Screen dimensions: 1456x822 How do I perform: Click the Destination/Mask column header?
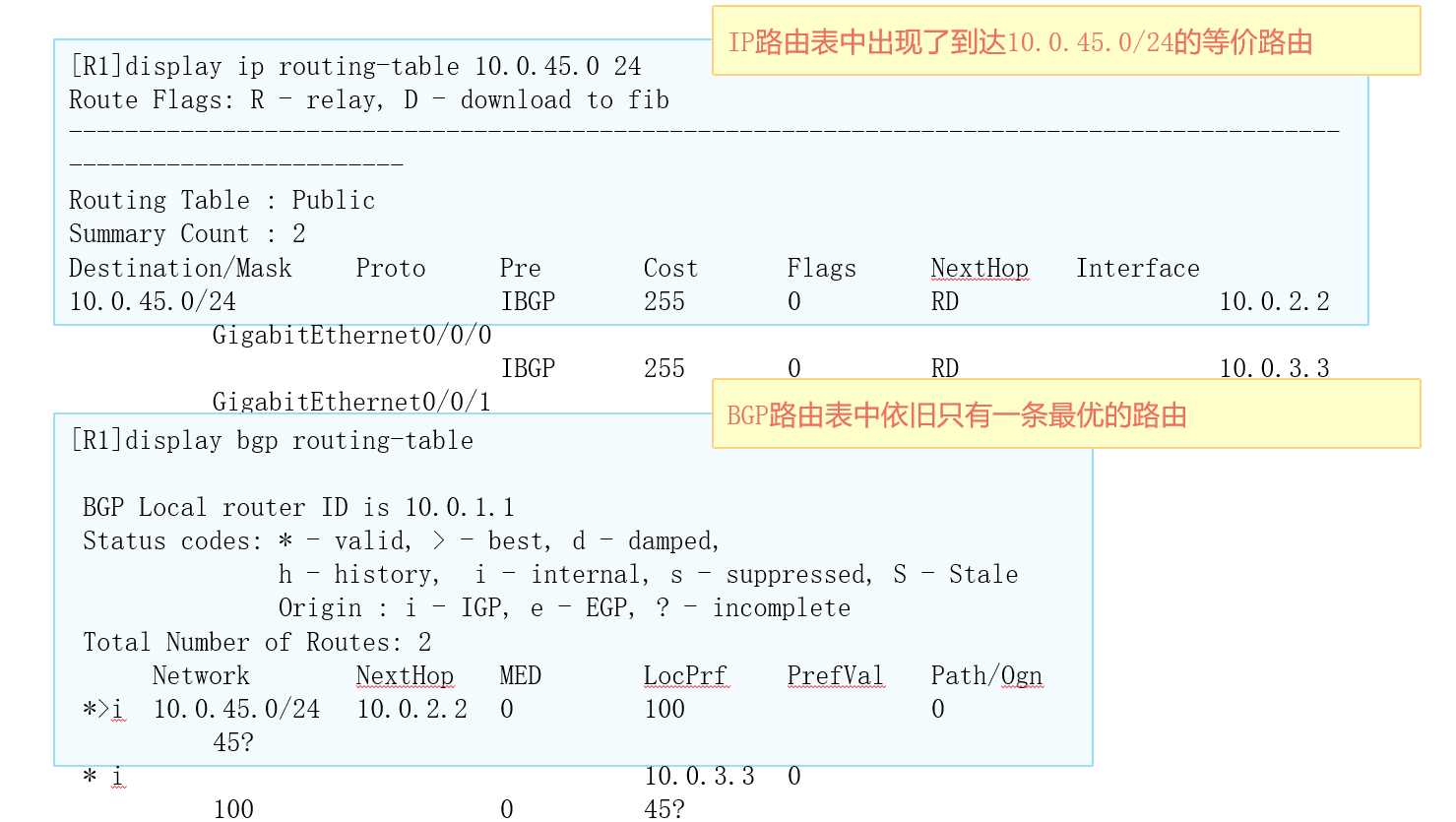180,269
